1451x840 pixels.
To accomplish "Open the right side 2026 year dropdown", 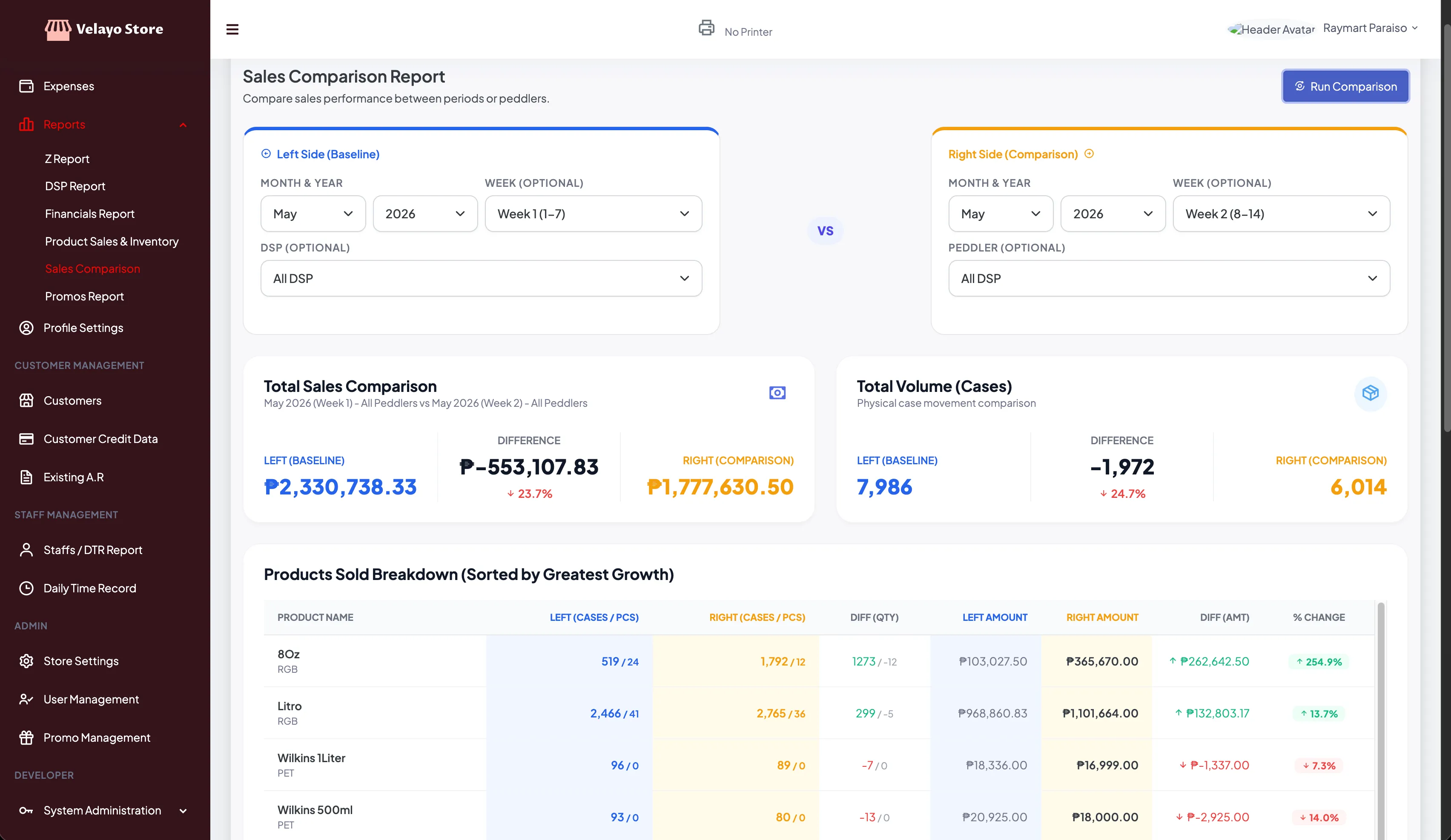I will pos(1113,214).
